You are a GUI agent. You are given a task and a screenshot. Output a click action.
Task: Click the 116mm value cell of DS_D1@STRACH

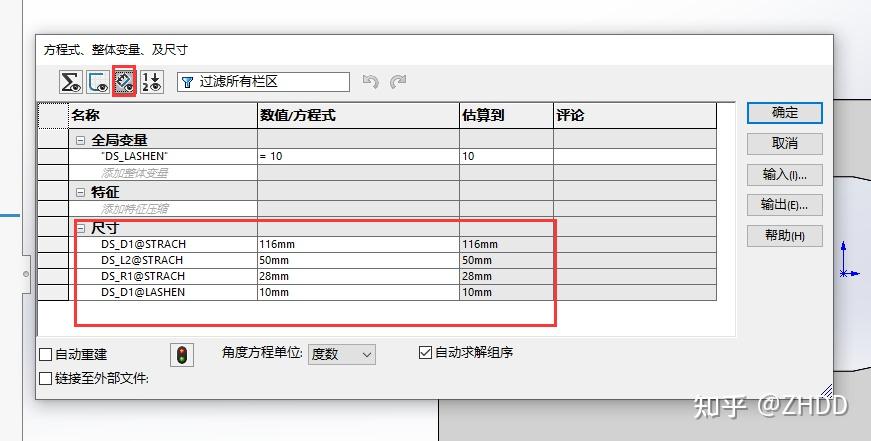(358, 244)
